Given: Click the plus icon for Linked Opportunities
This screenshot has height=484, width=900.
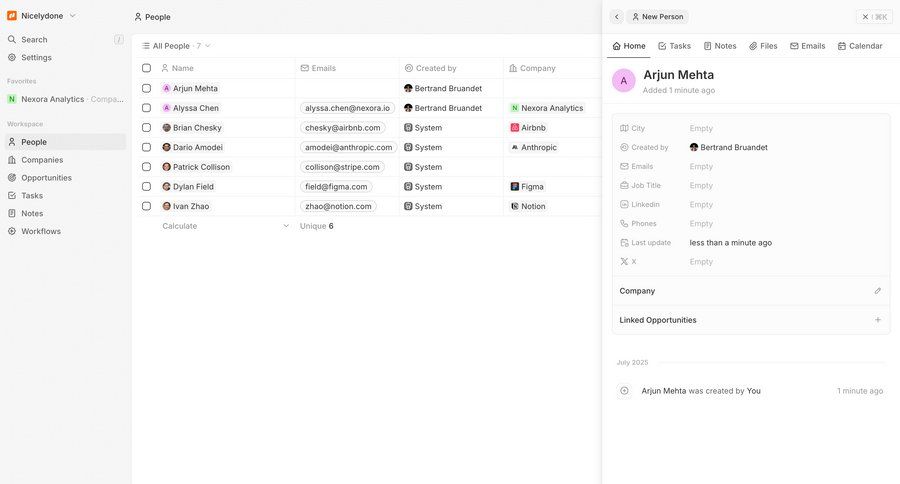Looking at the screenshot, I should pyautogui.click(x=878, y=320).
